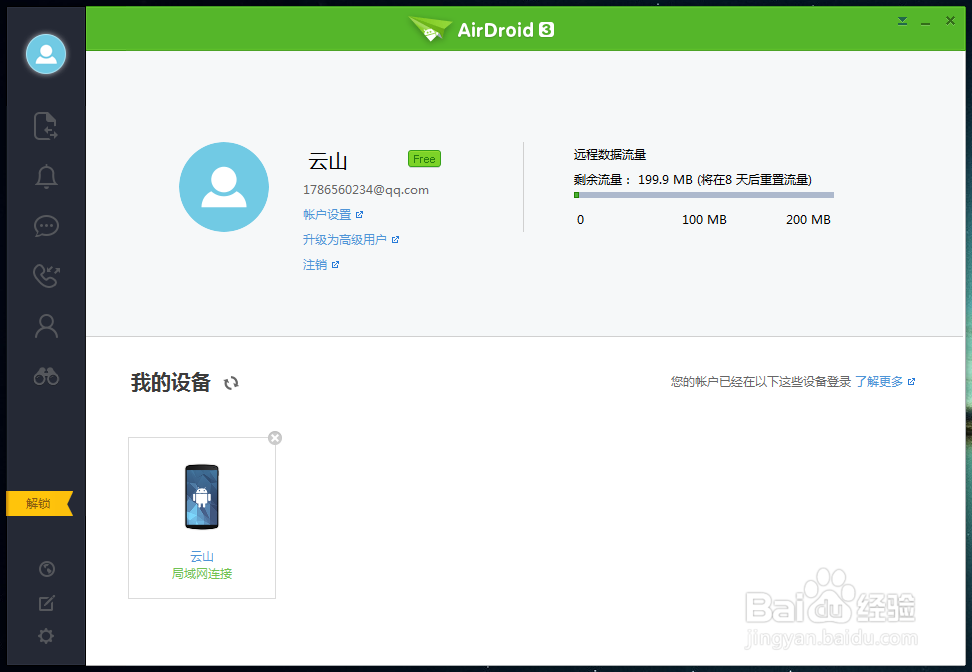Open the globe web icon in sidebar
972x672 pixels.
[46, 569]
